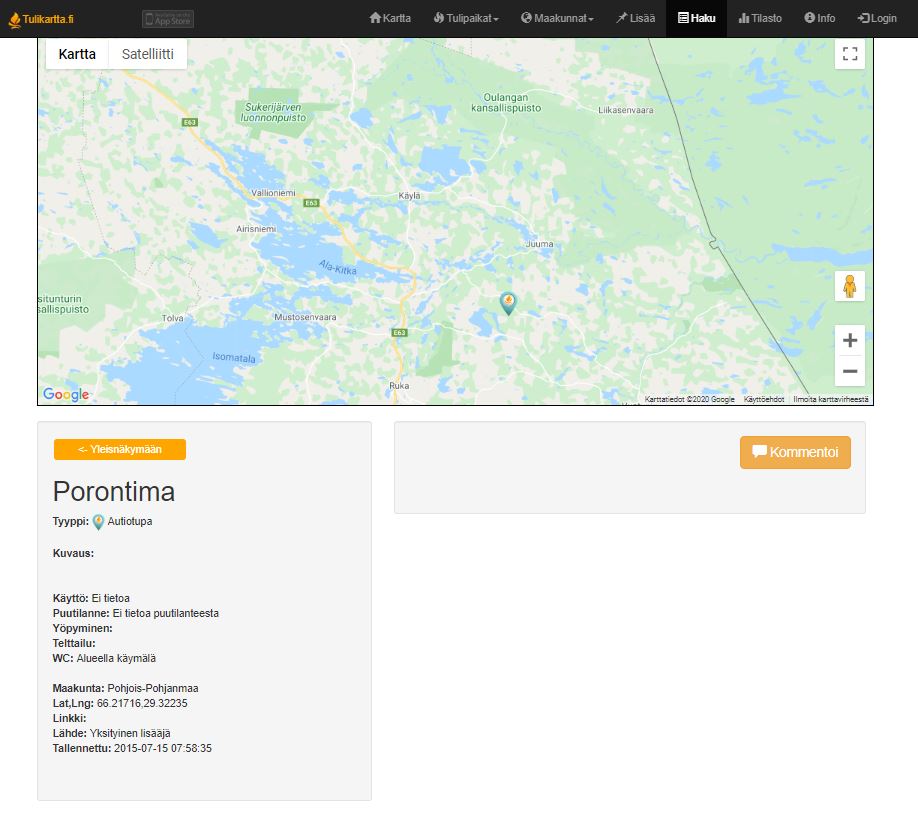Toggle fullscreen map view
This screenshot has width=918, height=822.
coord(850,54)
